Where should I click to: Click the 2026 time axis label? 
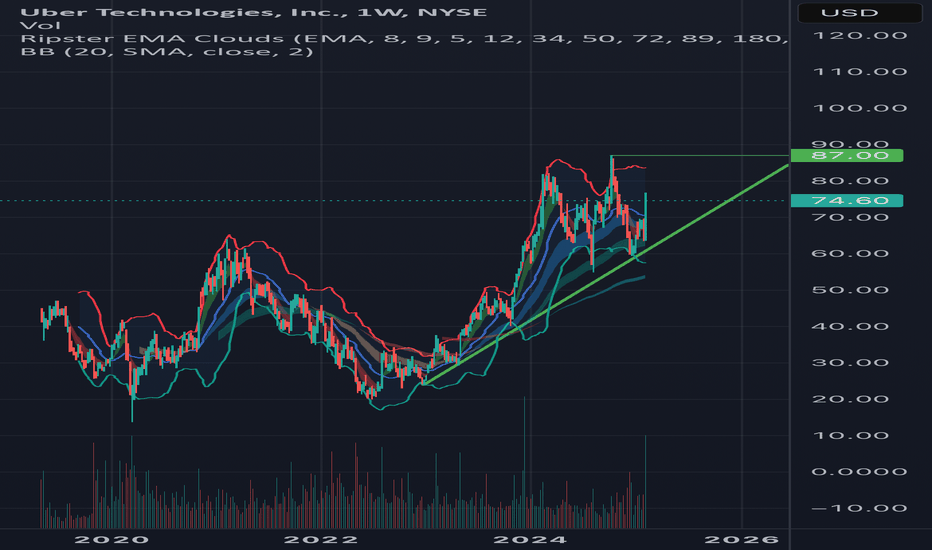[x=741, y=539]
